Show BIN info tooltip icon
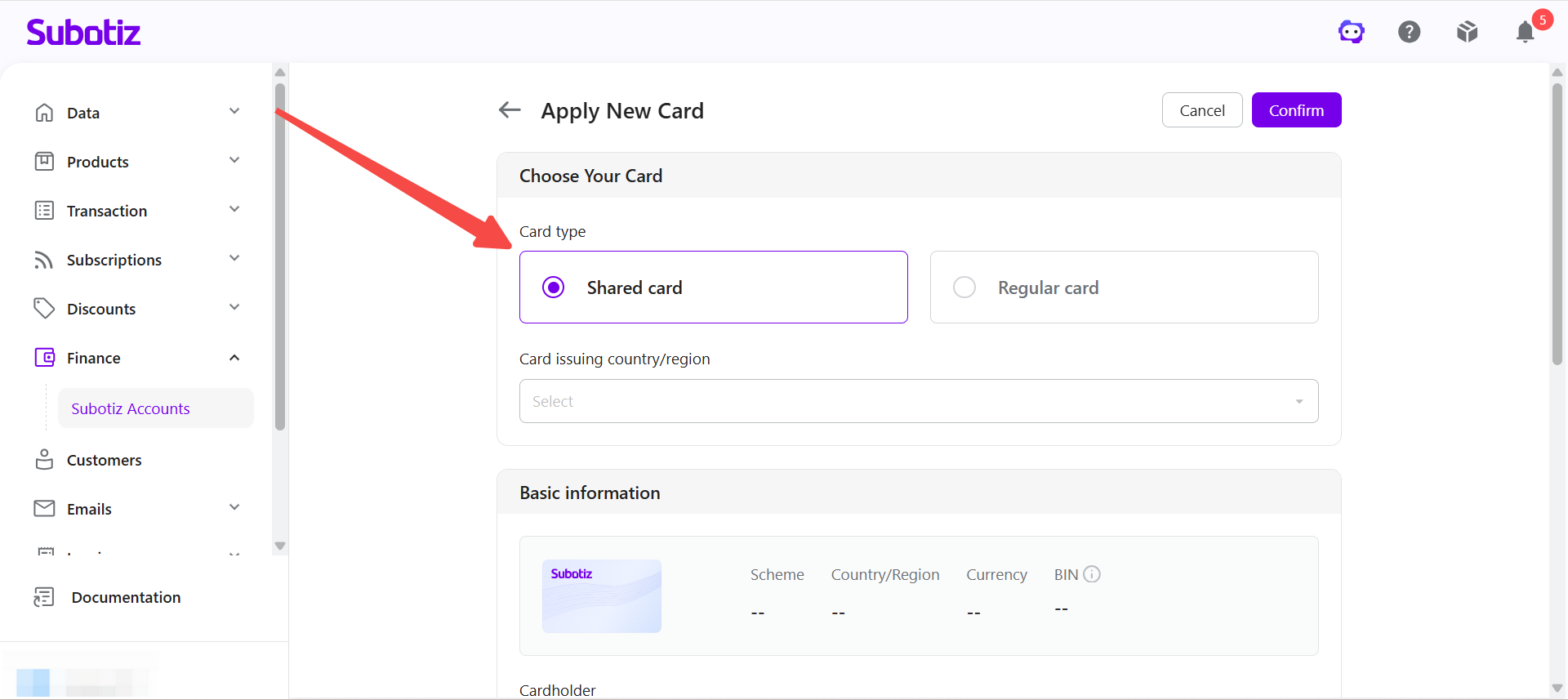This screenshot has width=1568, height=700. pyautogui.click(x=1092, y=574)
